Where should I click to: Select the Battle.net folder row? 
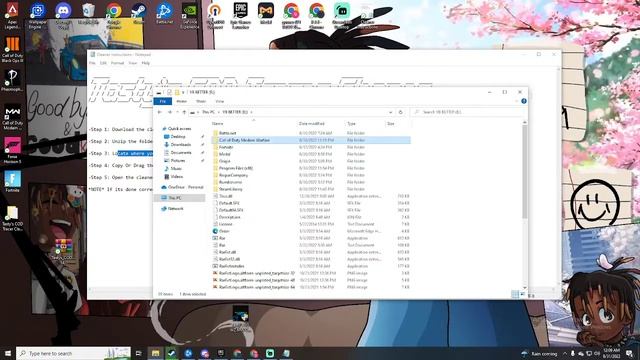coord(311,133)
